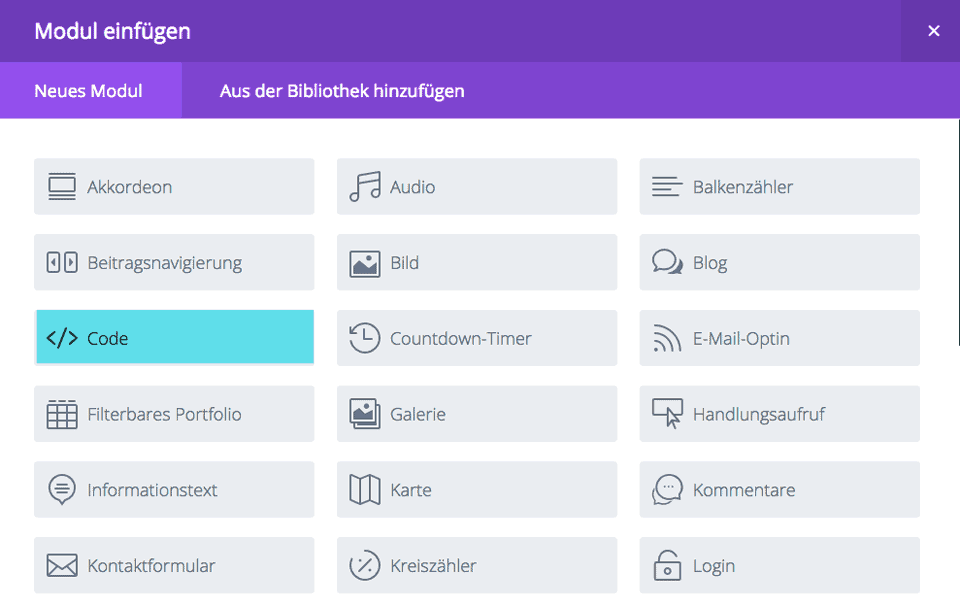Click the module list vertical scrollbar

[958, 233]
